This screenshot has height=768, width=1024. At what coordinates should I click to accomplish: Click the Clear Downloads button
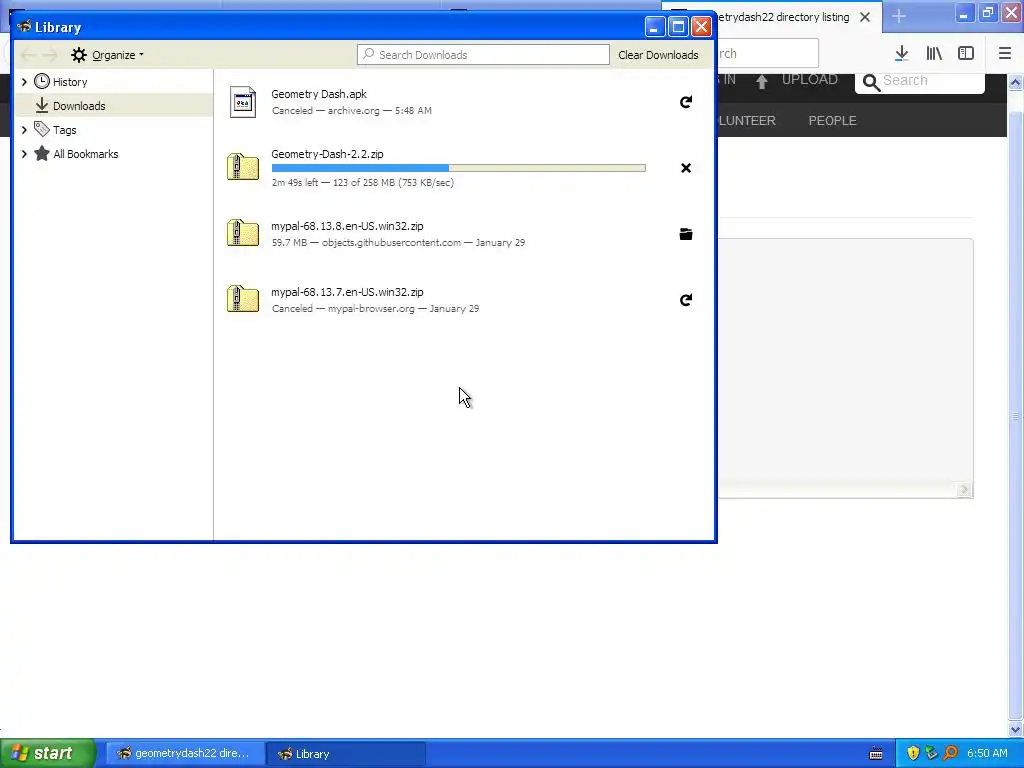658,55
